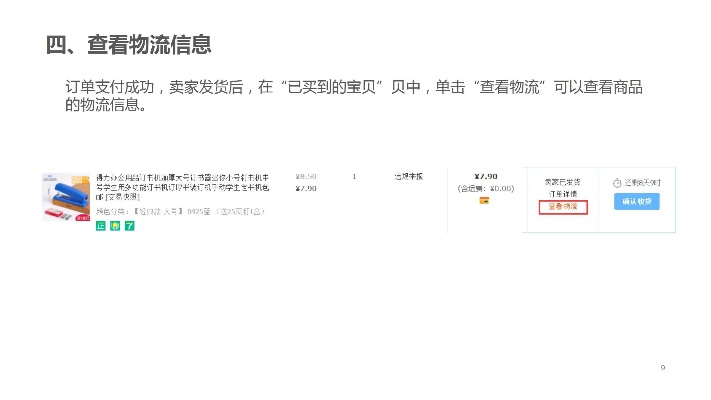The height and width of the screenshot is (400, 711).
Task: Click the remaining time countdown text
Action: [x=642, y=183]
